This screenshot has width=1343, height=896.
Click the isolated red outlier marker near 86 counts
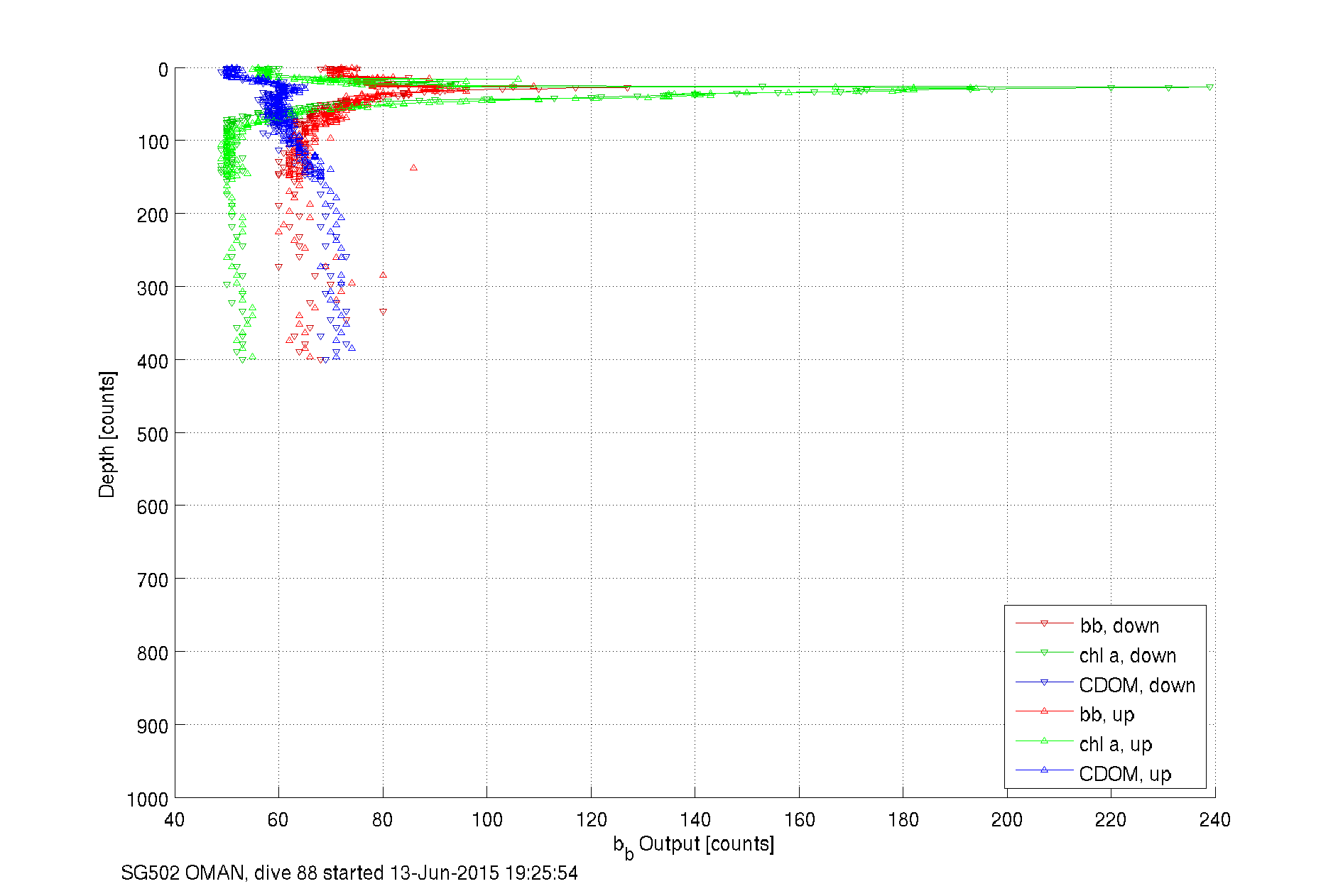[x=413, y=168]
